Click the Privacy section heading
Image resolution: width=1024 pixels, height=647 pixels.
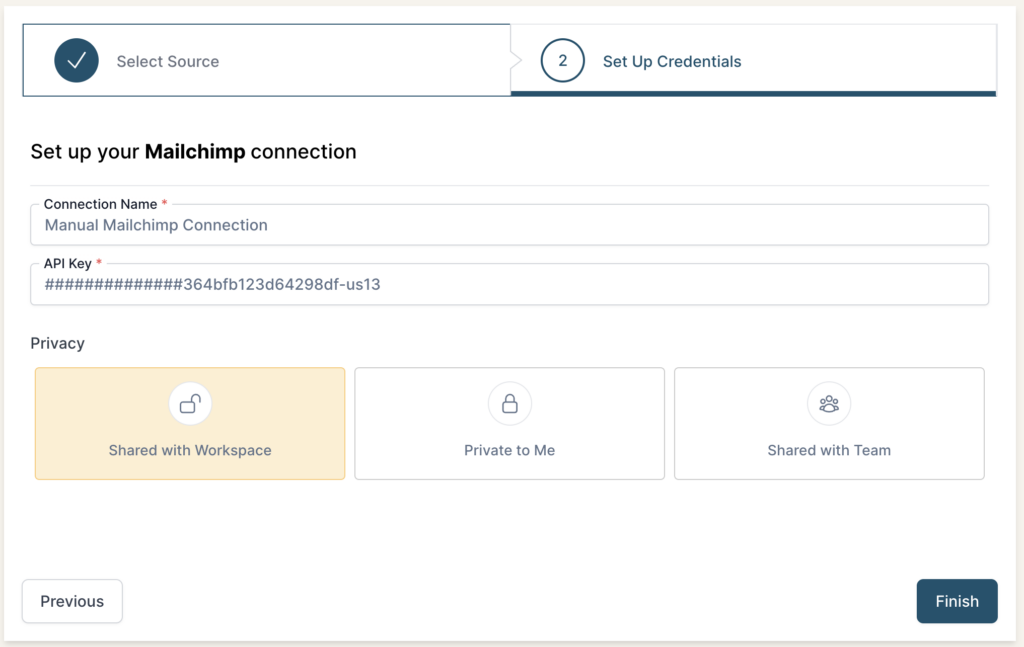coord(57,343)
